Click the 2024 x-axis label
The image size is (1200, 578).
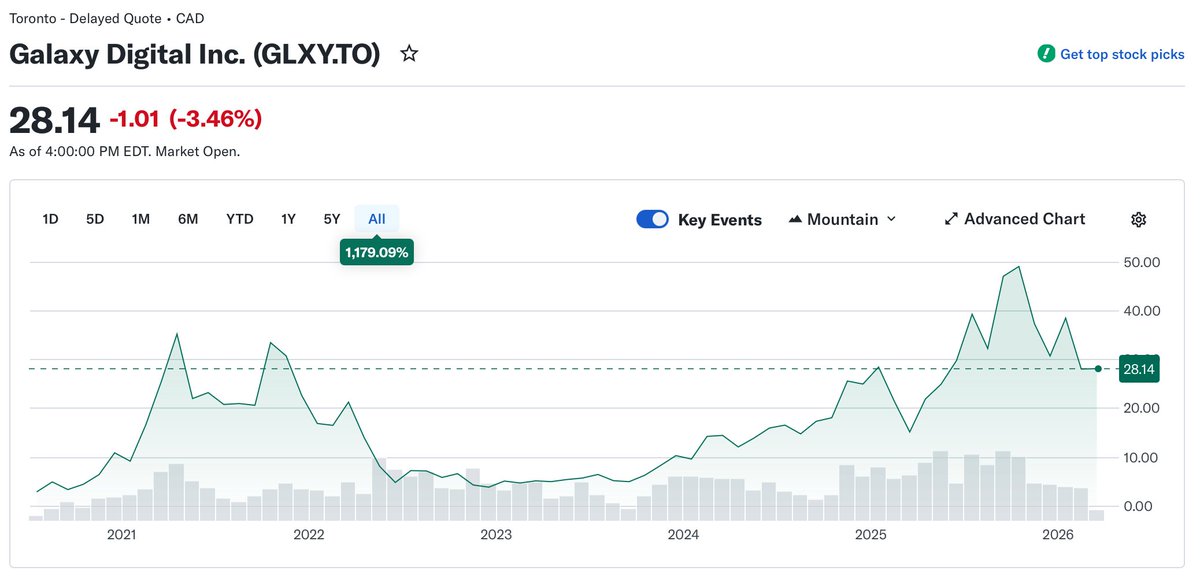(683, 535)
